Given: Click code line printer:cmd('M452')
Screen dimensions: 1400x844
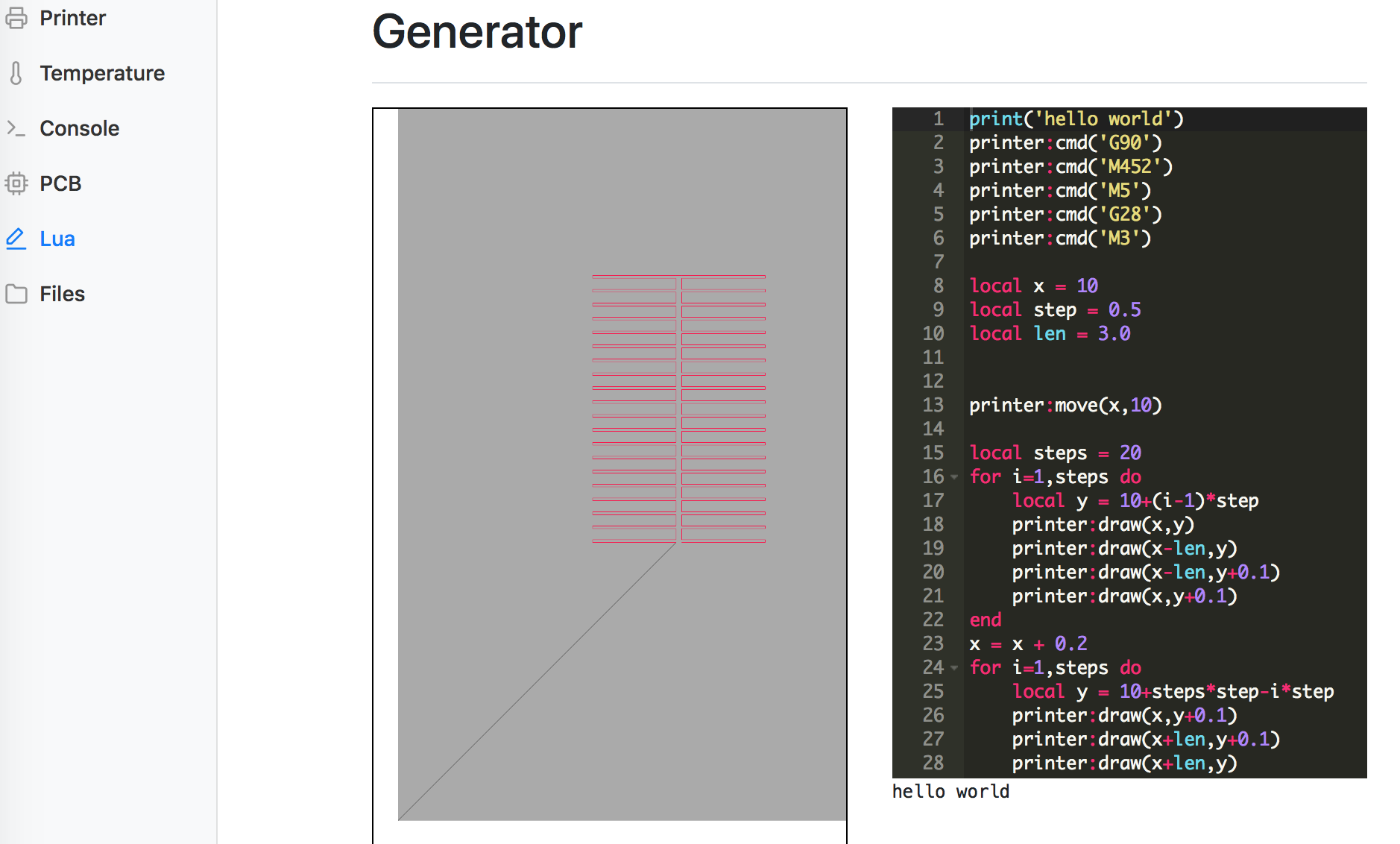Looking at the screenshot, I should click(x=1071, y=167).
